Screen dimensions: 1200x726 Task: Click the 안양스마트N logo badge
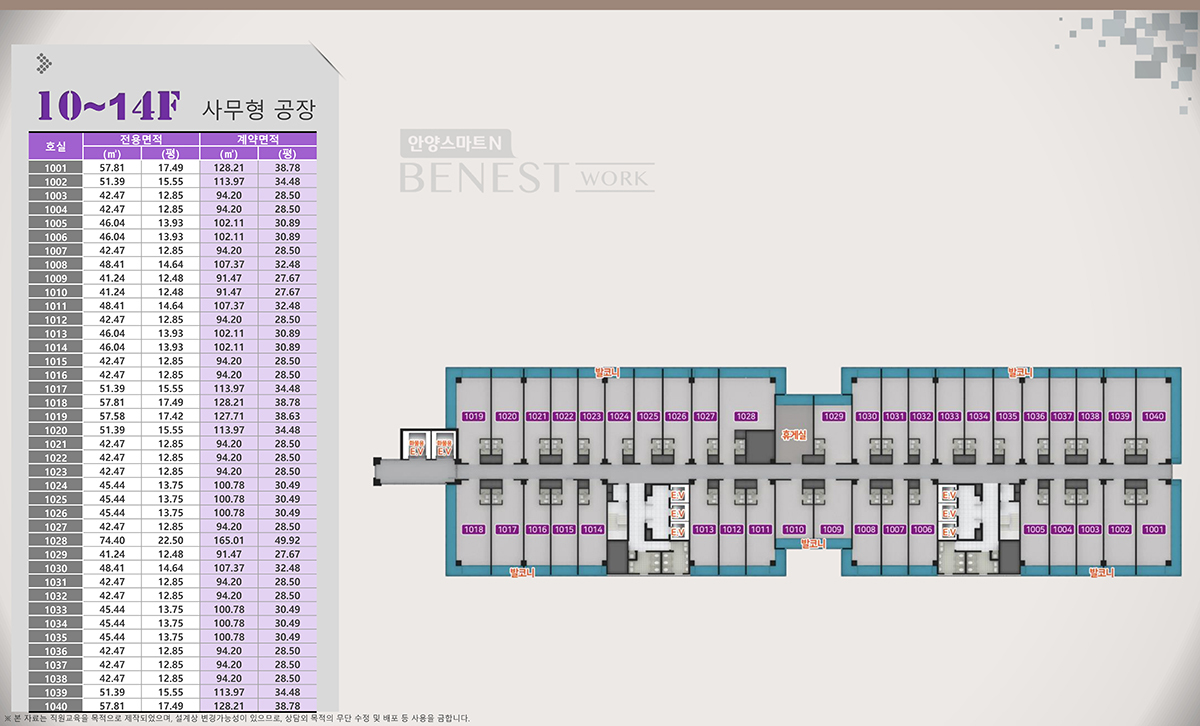click(451, 143)
